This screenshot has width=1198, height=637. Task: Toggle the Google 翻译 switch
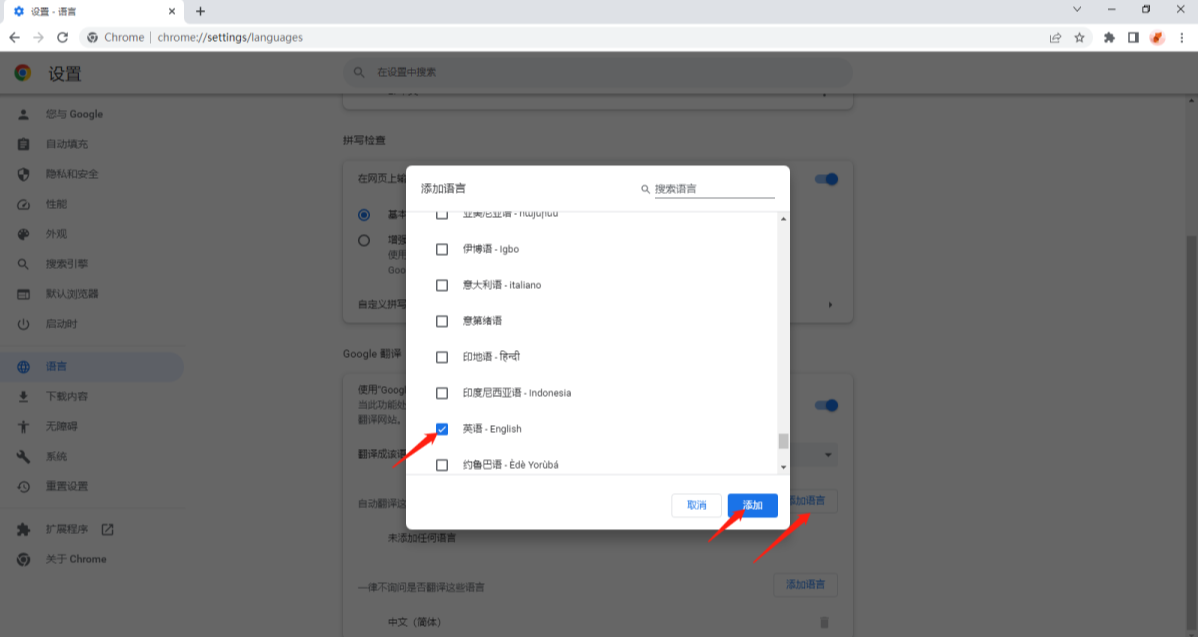point(826,405)
